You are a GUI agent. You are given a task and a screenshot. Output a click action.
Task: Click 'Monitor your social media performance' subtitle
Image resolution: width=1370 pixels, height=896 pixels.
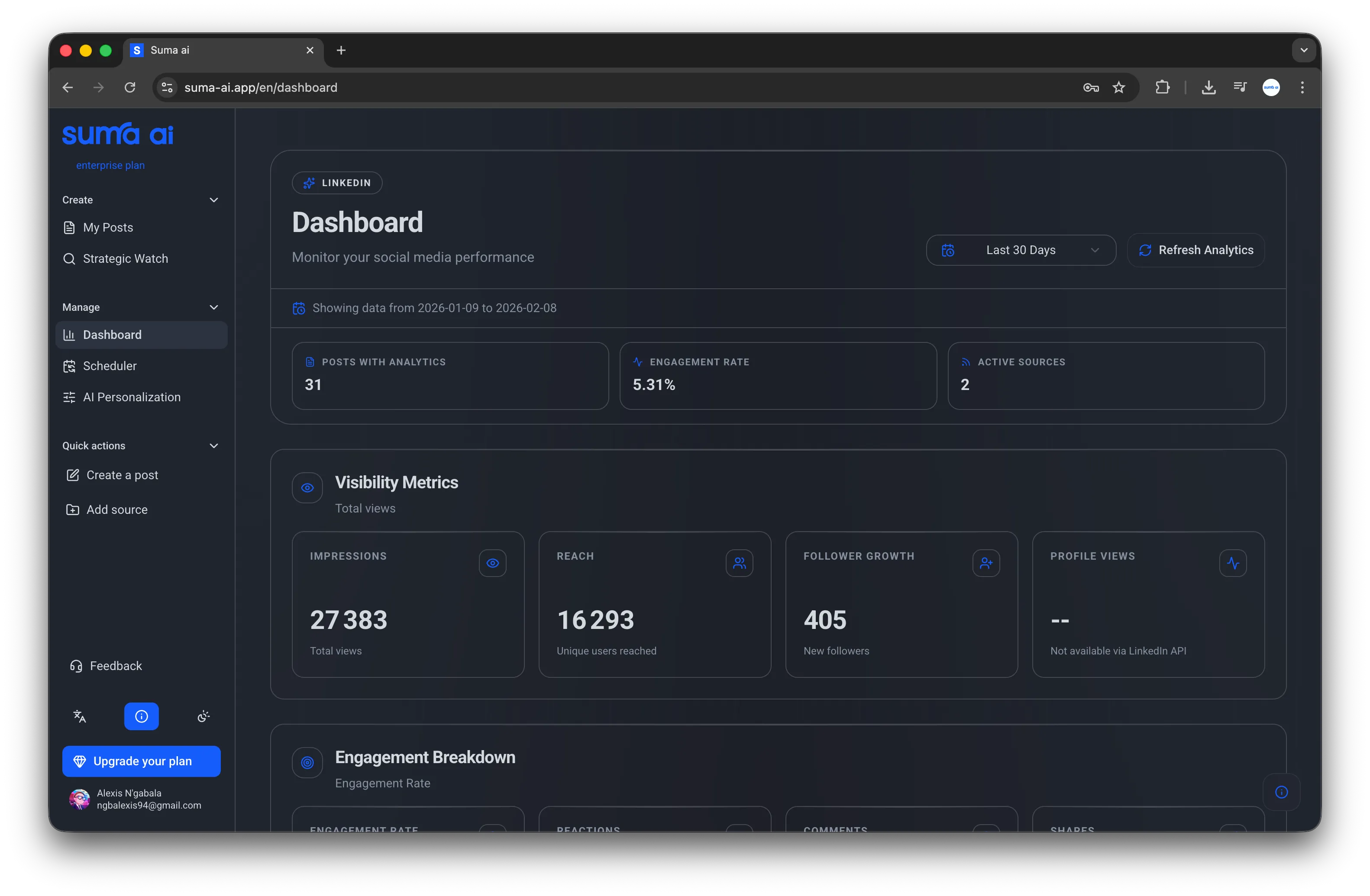[x=413, y=257]
